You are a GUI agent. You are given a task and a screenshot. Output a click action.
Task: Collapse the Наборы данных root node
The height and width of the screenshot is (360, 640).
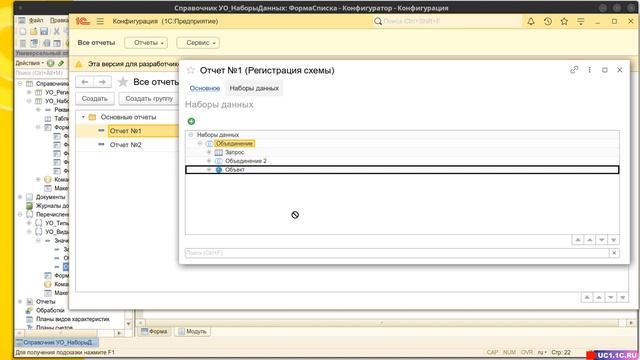191,134
